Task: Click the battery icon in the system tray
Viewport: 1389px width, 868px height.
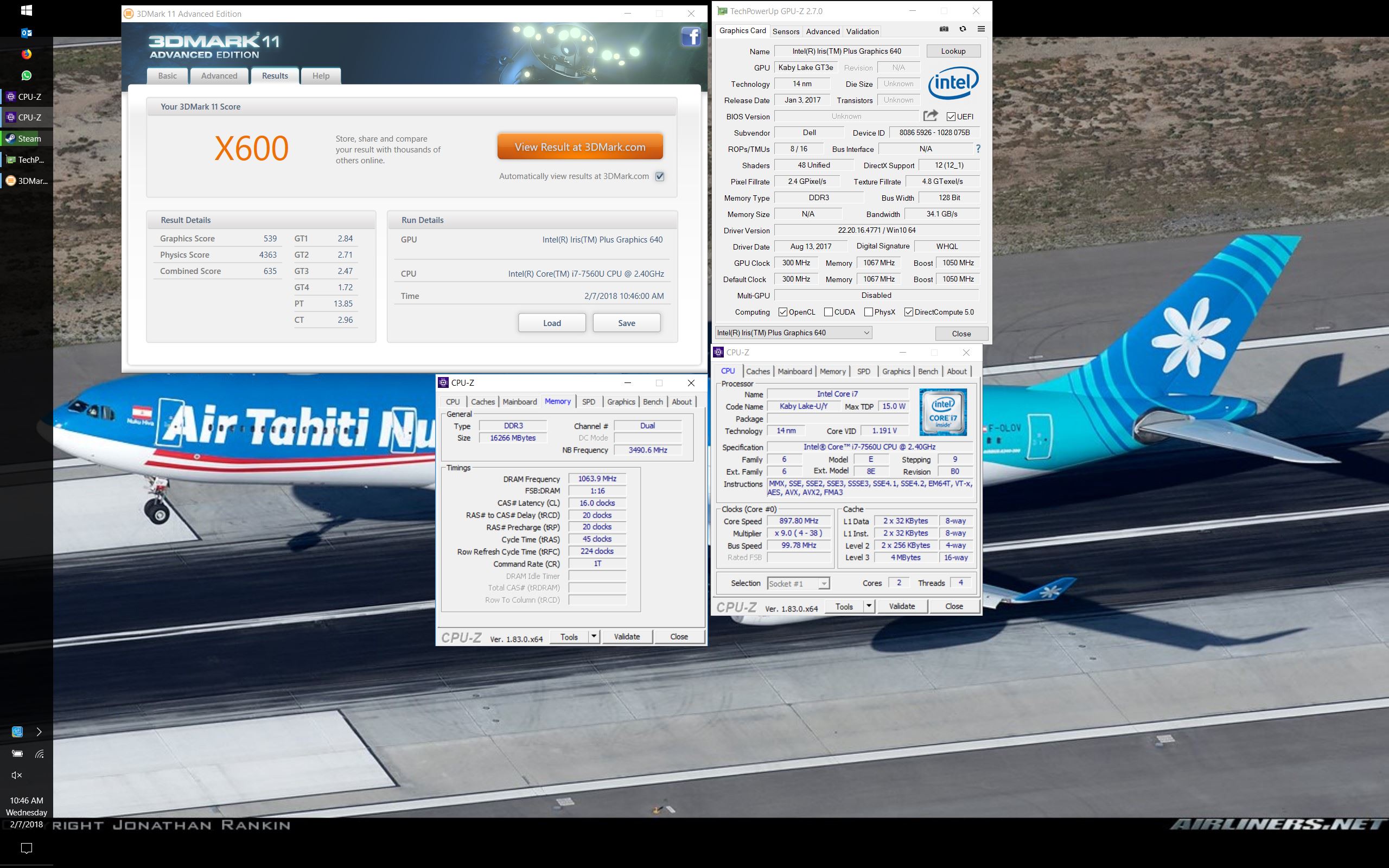Action: (x=17, y=753)
